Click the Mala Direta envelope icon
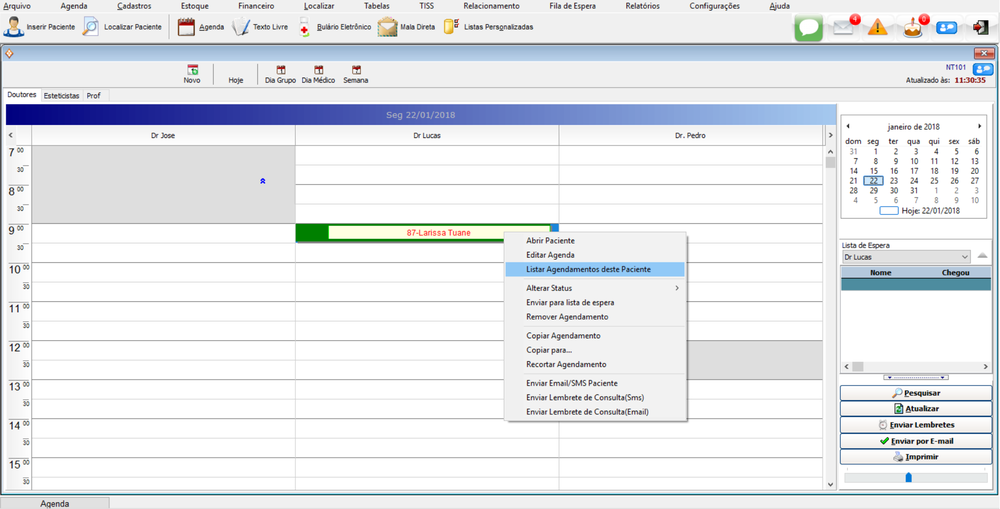The width and height of the screenshot is (1000, 509). 388,27
